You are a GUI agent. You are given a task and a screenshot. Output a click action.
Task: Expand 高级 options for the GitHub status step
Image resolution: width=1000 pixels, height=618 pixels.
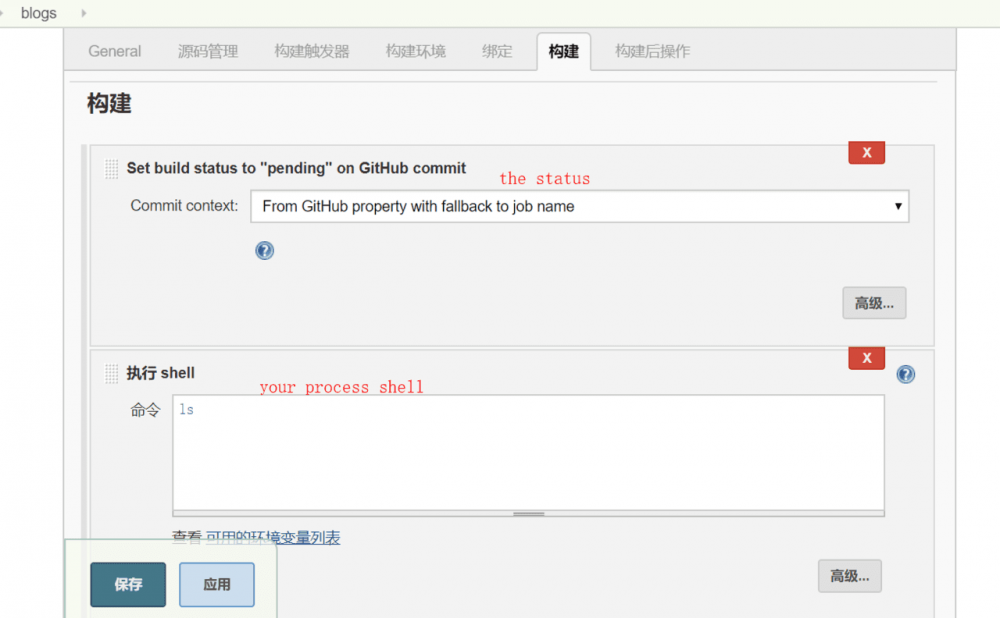[x=874, y=302]
